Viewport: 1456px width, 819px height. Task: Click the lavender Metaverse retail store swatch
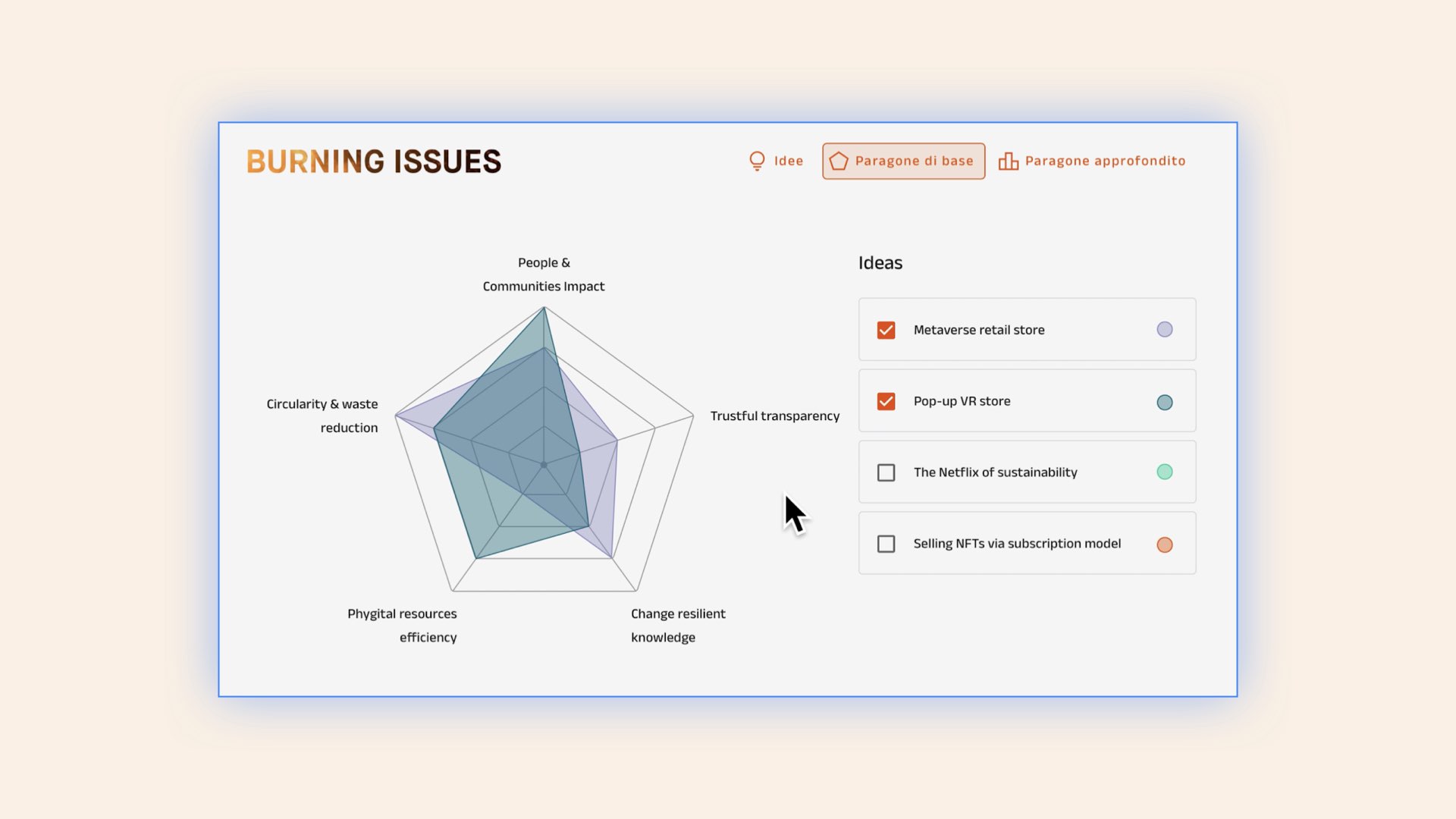tap(1164, 329)
